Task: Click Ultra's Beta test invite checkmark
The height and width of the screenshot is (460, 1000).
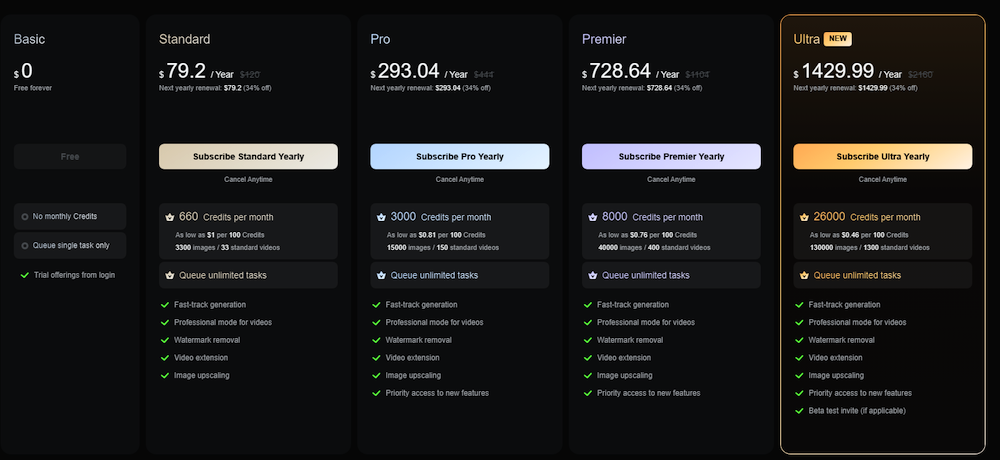Action: [x=799, y=411]
